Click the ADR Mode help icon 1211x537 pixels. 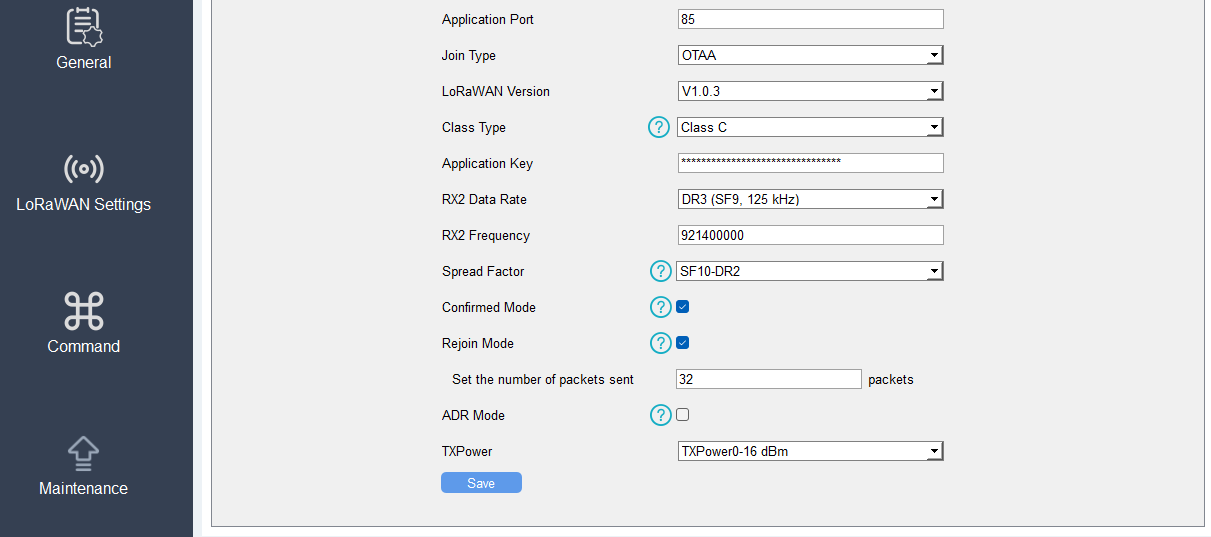(659, 415)
